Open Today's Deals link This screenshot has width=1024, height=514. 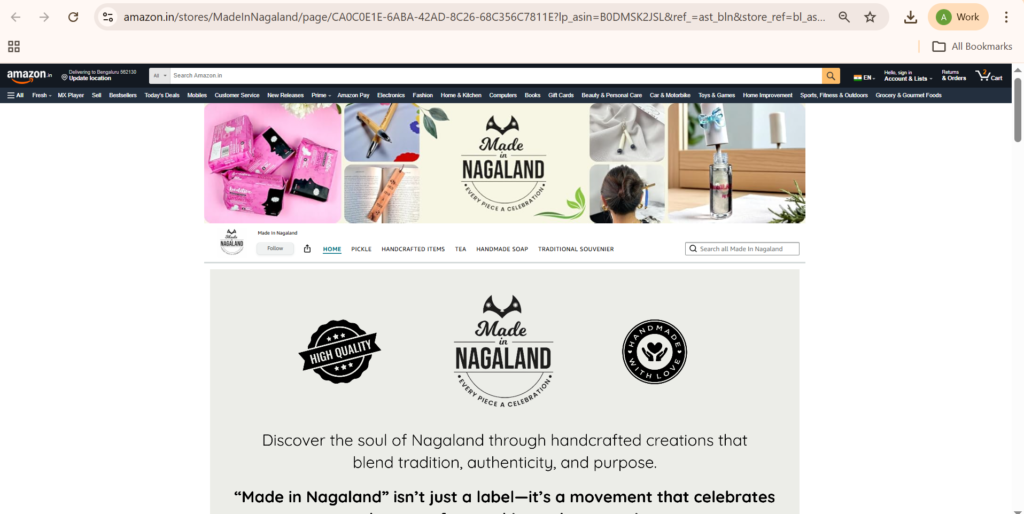pos(162,95)
